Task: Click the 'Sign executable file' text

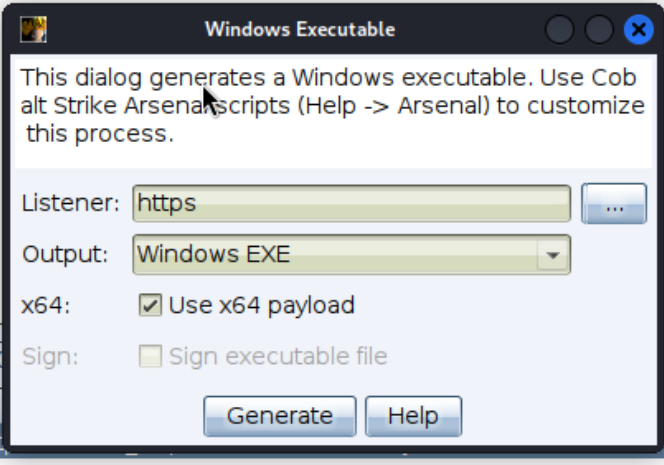Action: pyautogui.click(x=277, y=356)
